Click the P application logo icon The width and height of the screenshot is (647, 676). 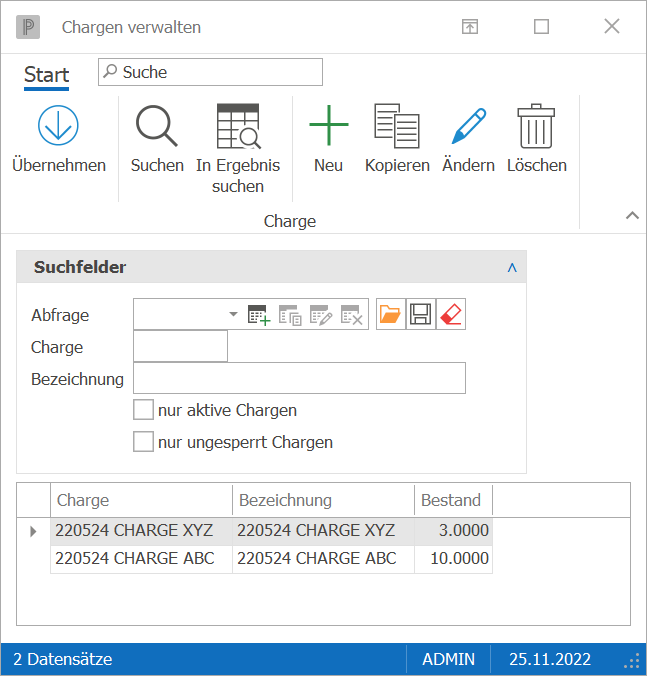click(28, 27)
